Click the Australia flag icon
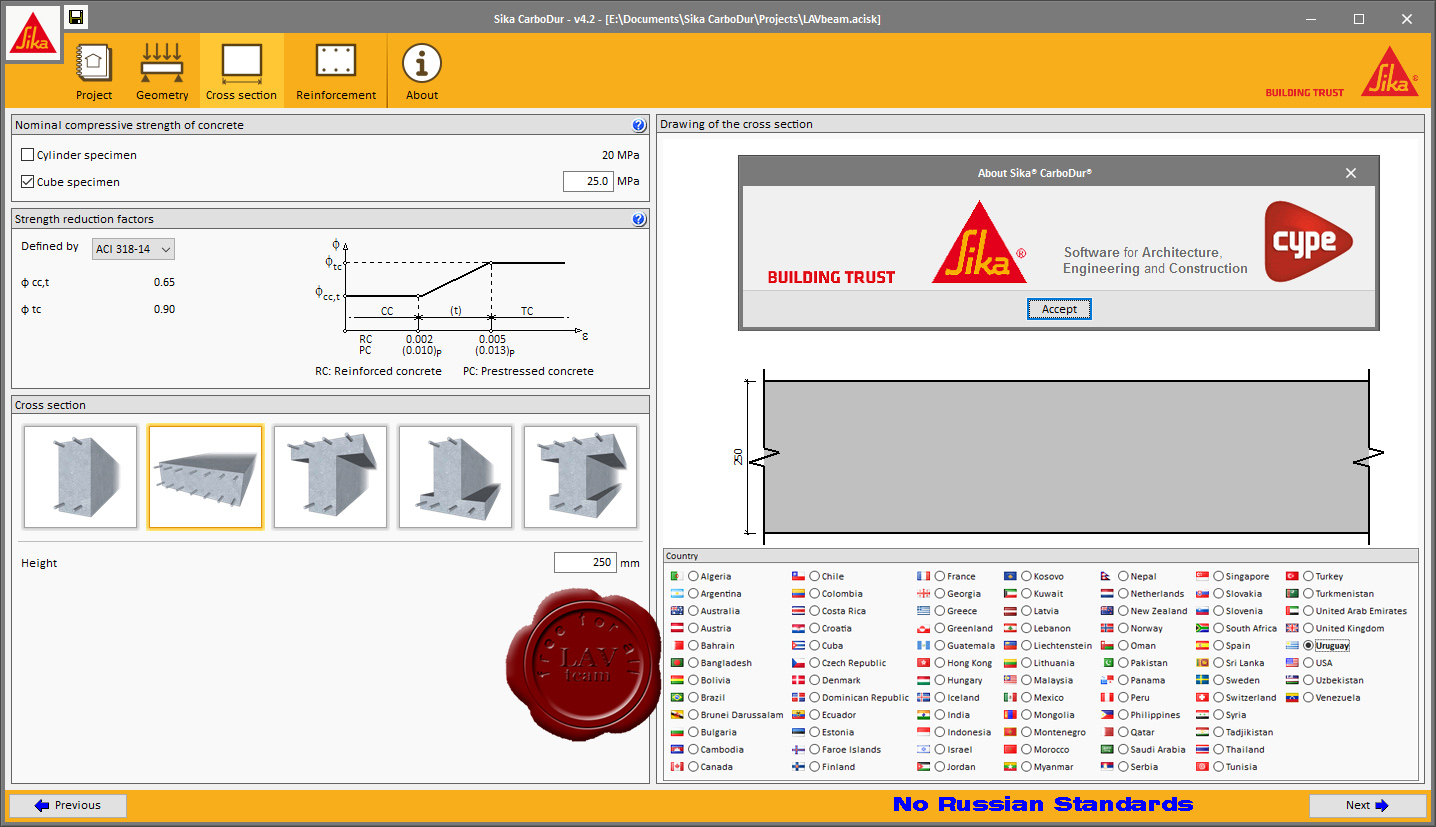This screenshot has width=1436, height=827. (677, 610)
